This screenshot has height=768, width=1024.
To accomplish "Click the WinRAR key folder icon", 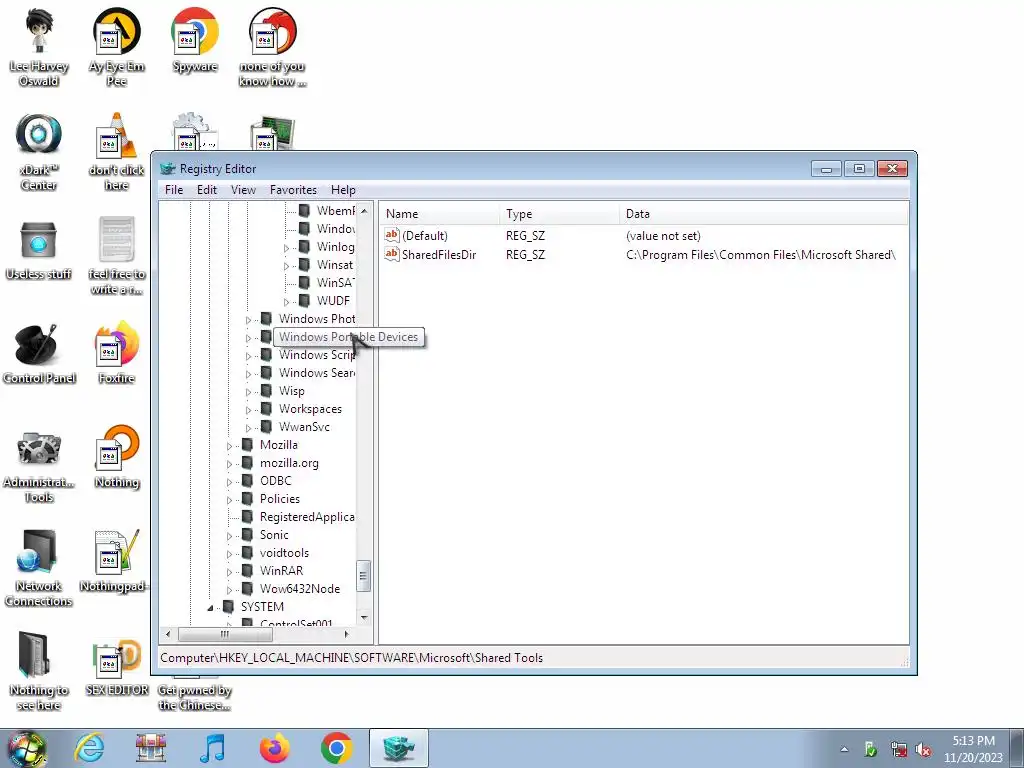I will click(247, 571).
